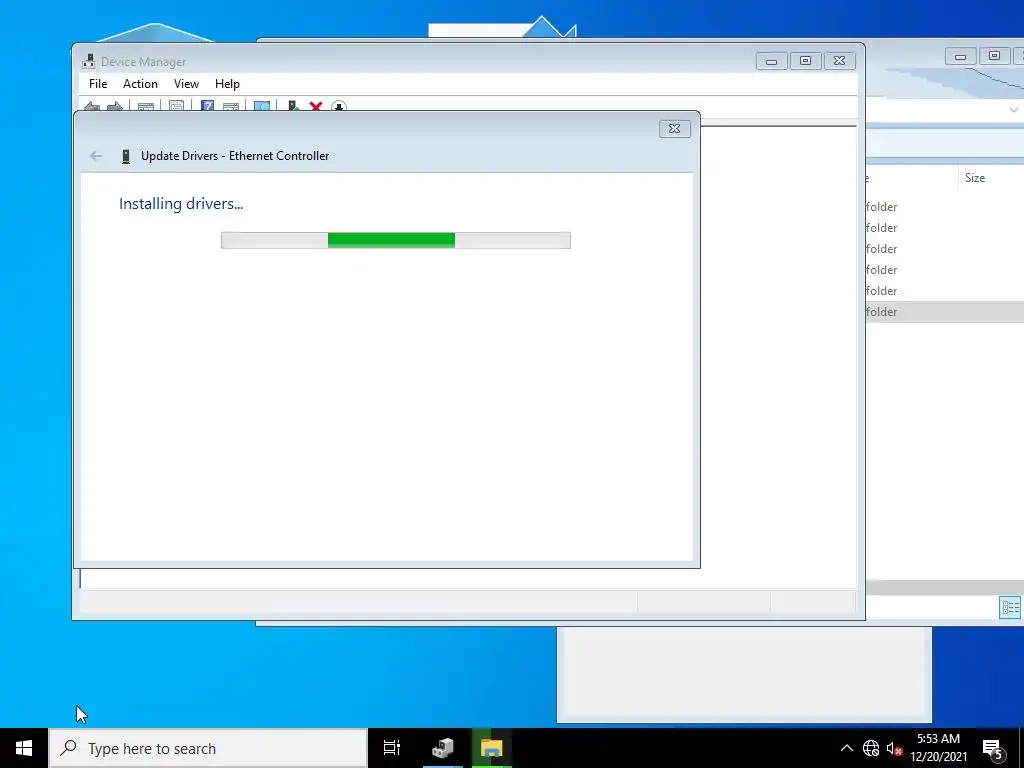
Task: Click the 'Installing drivers...' heading text
Action: click(x=181, y=203)
